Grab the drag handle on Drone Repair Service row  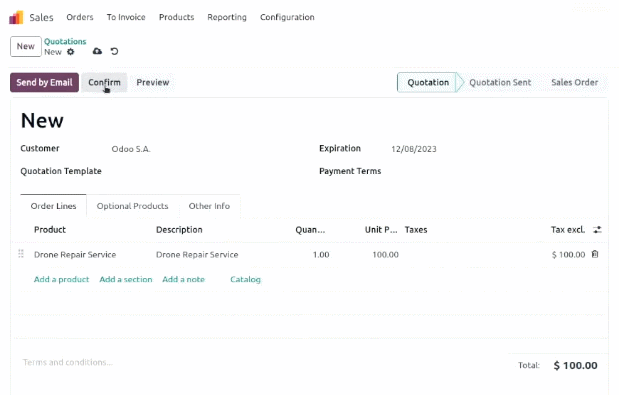tap(21, 254)
